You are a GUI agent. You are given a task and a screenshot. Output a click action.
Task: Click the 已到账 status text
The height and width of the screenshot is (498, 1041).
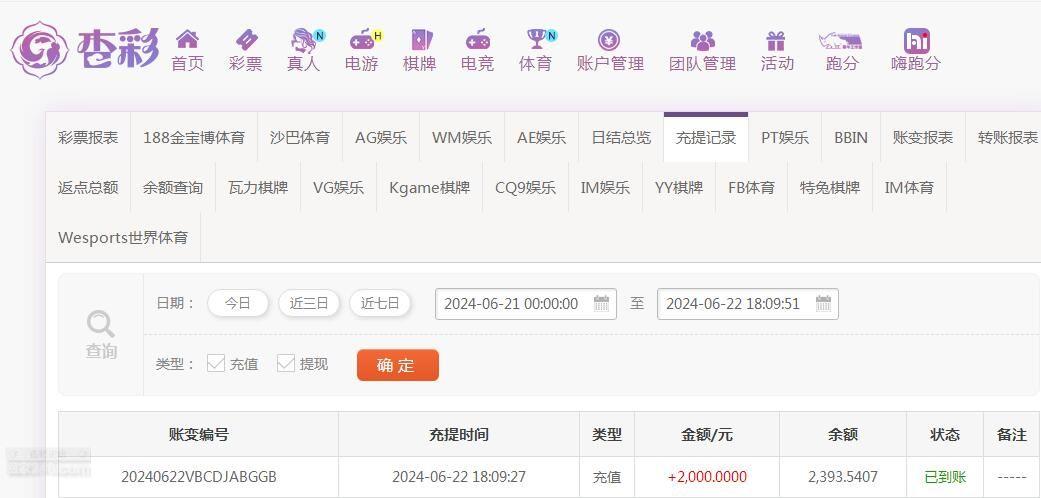click(x=945, y=477)
